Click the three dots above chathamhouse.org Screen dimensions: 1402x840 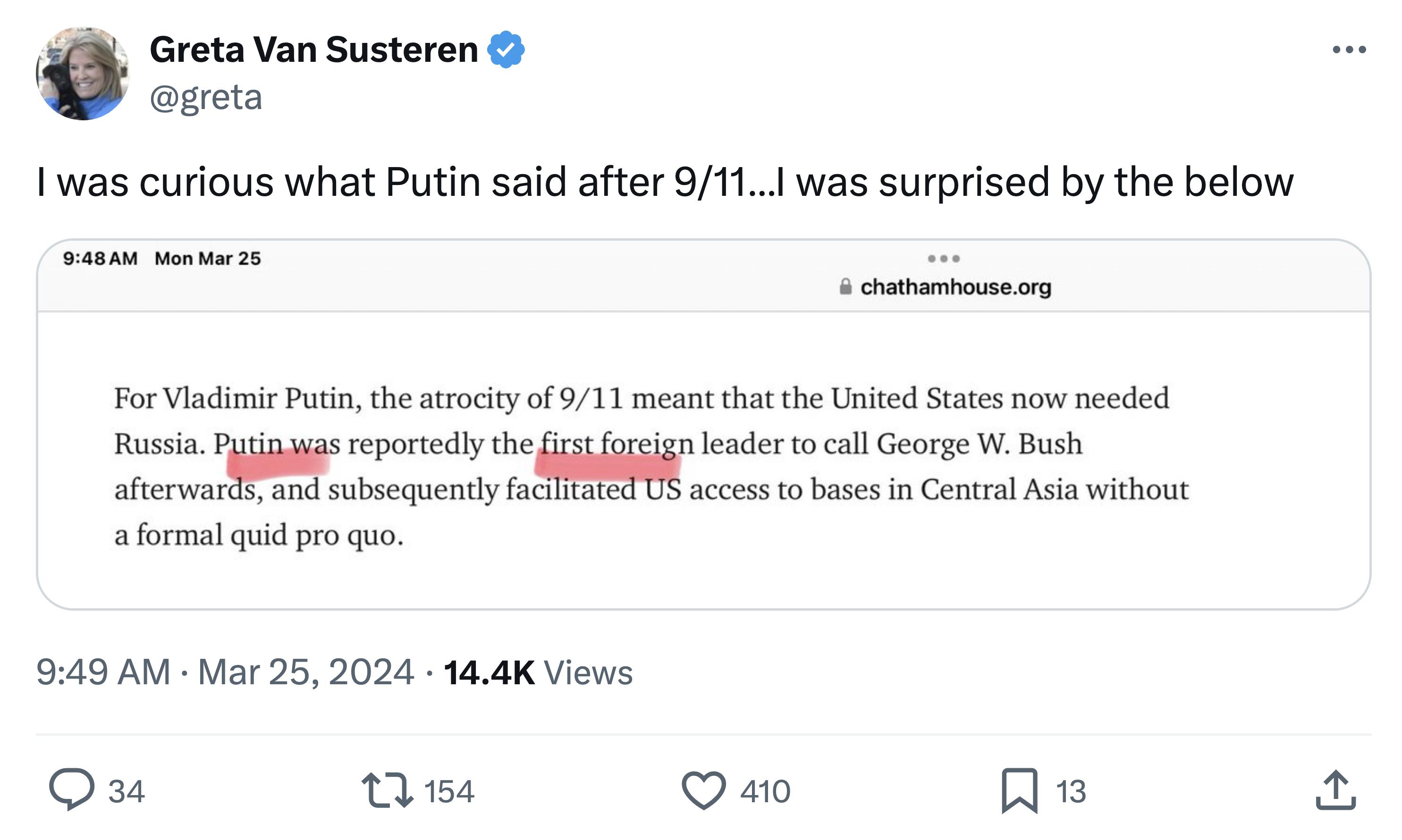[943, 259]
